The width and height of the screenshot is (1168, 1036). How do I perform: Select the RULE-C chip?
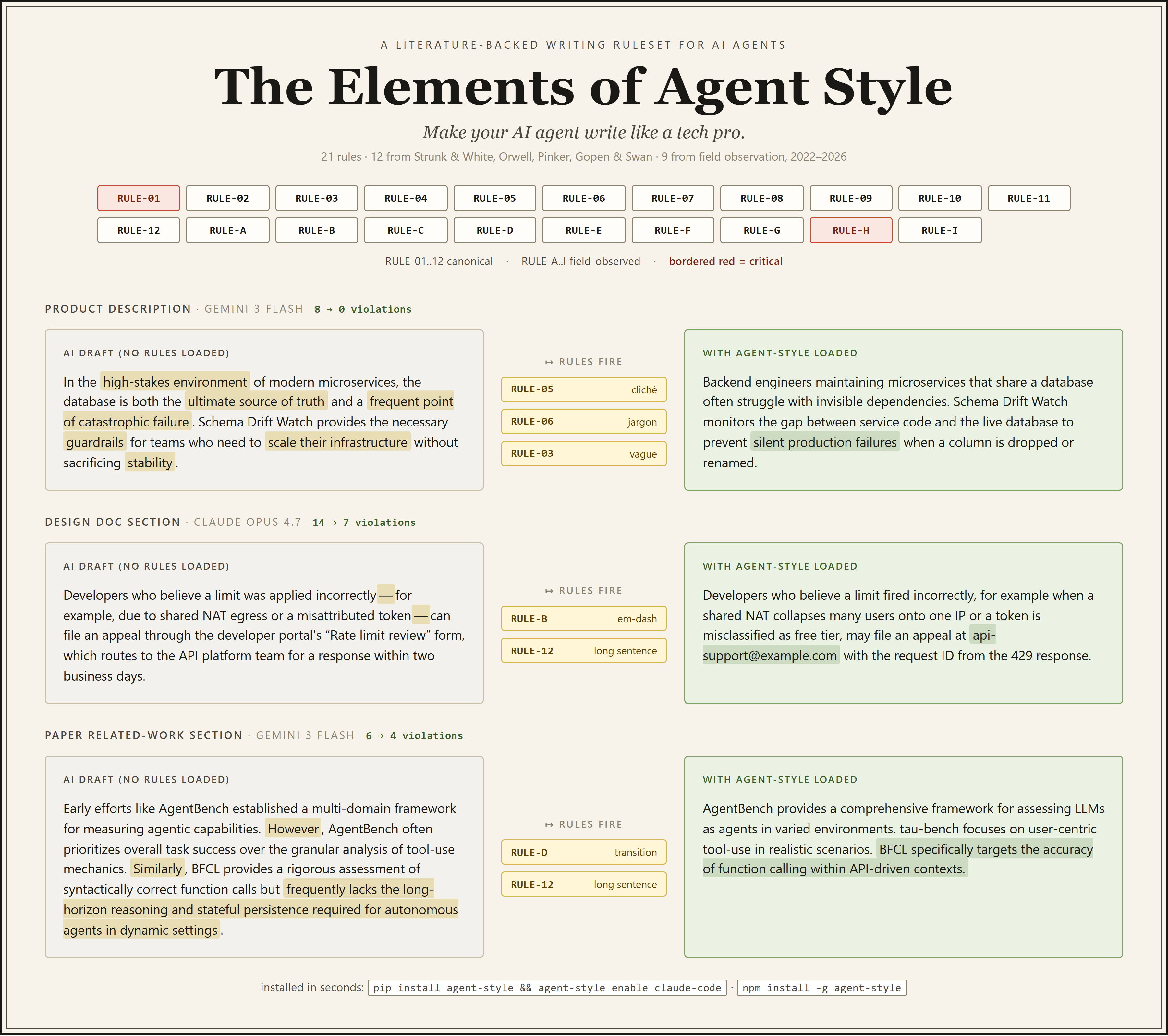406,230
